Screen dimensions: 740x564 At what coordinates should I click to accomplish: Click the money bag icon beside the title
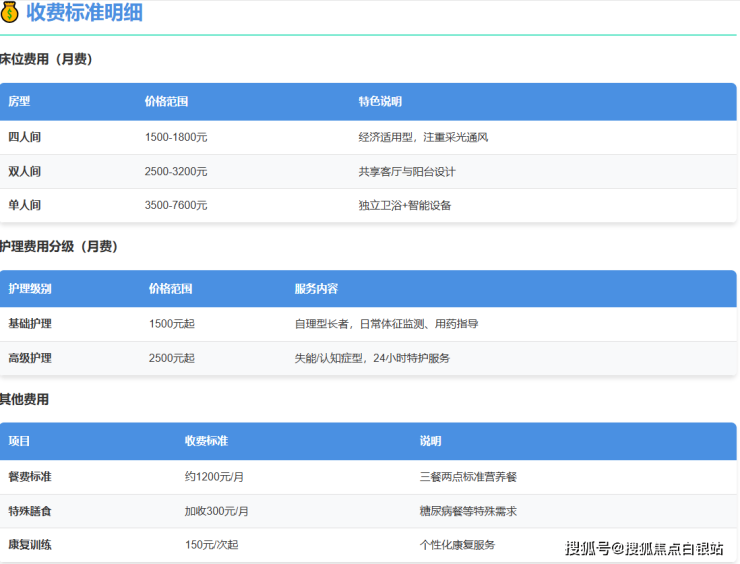10,13
